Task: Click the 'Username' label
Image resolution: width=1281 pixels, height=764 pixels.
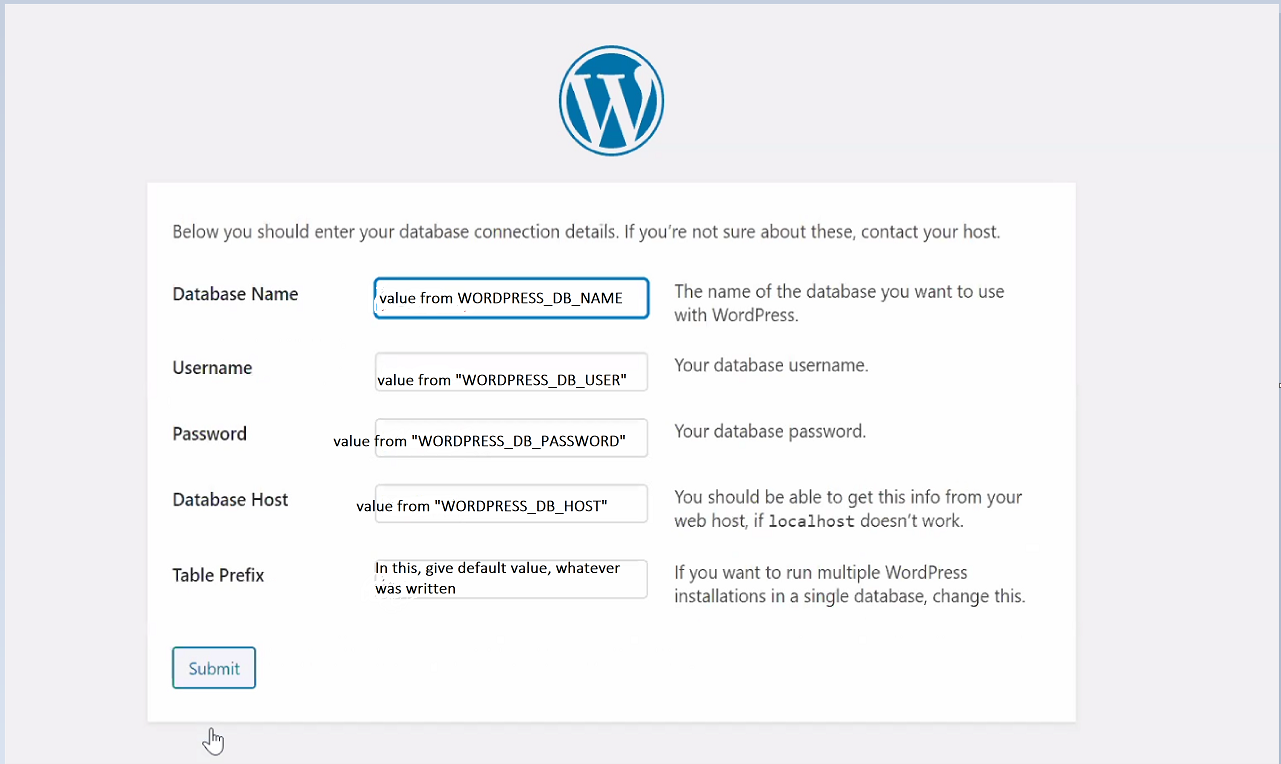Action: tap(212, 368)
